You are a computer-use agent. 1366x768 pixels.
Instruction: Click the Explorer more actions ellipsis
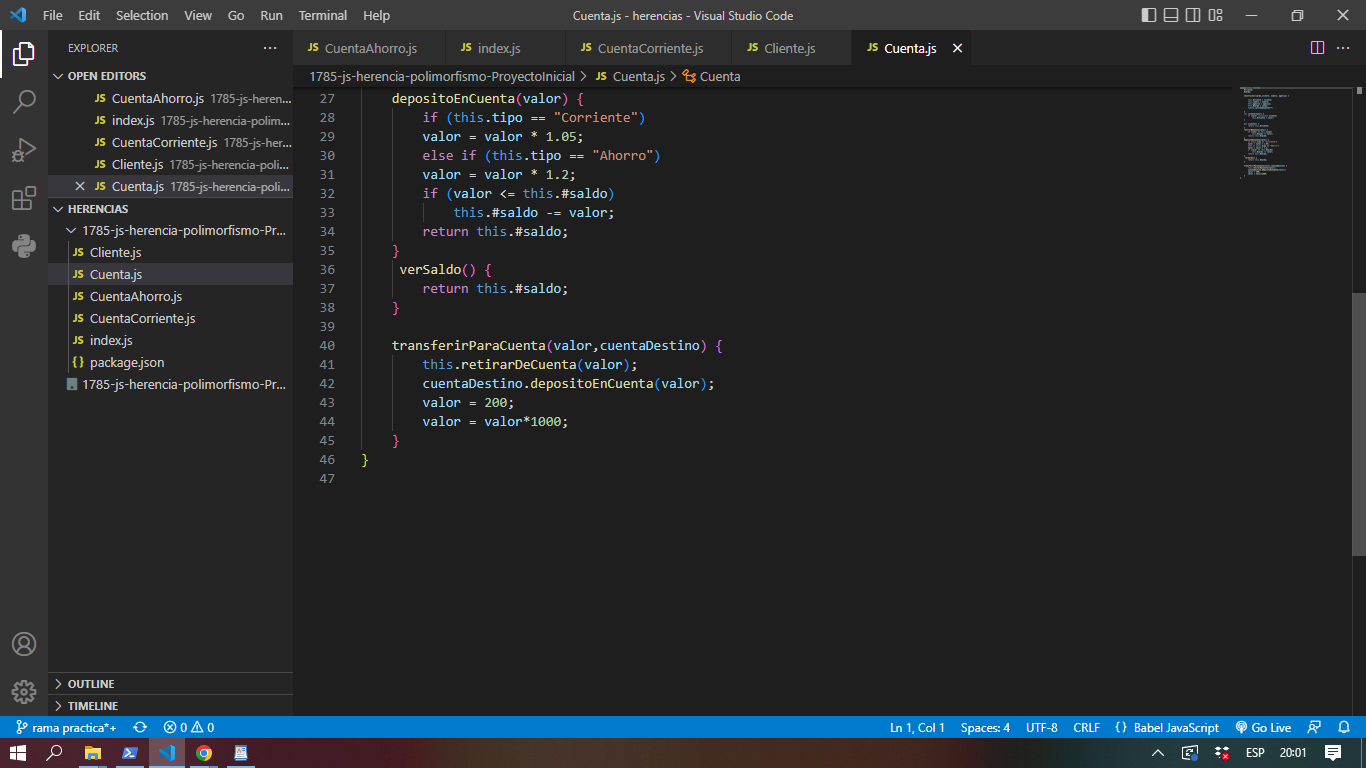[270, 48]
